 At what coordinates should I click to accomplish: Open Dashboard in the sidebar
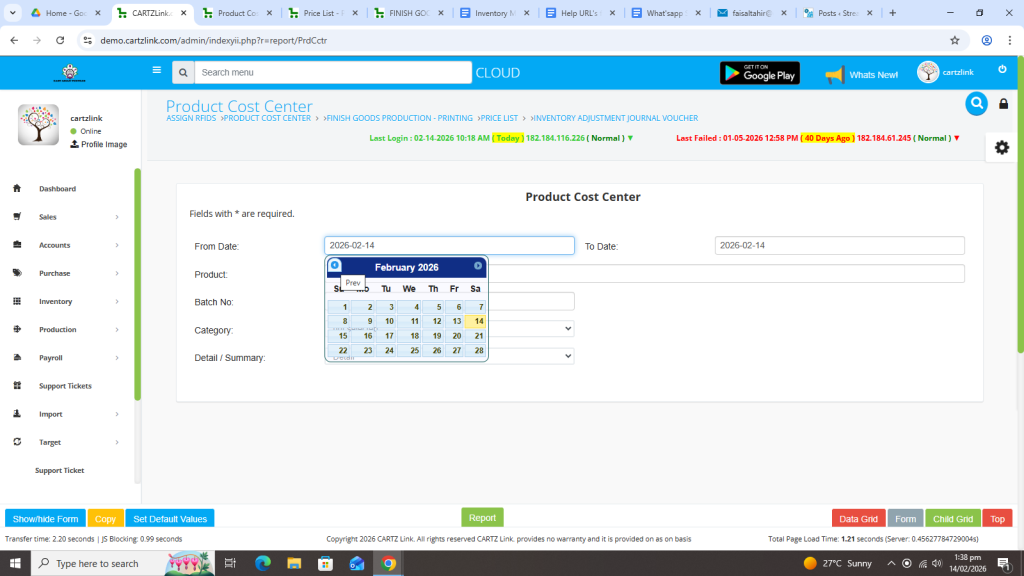57,189
